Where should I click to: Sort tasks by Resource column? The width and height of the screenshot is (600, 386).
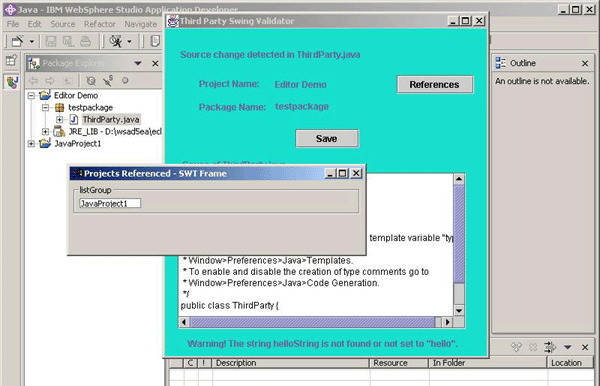[x=399, y=363]
